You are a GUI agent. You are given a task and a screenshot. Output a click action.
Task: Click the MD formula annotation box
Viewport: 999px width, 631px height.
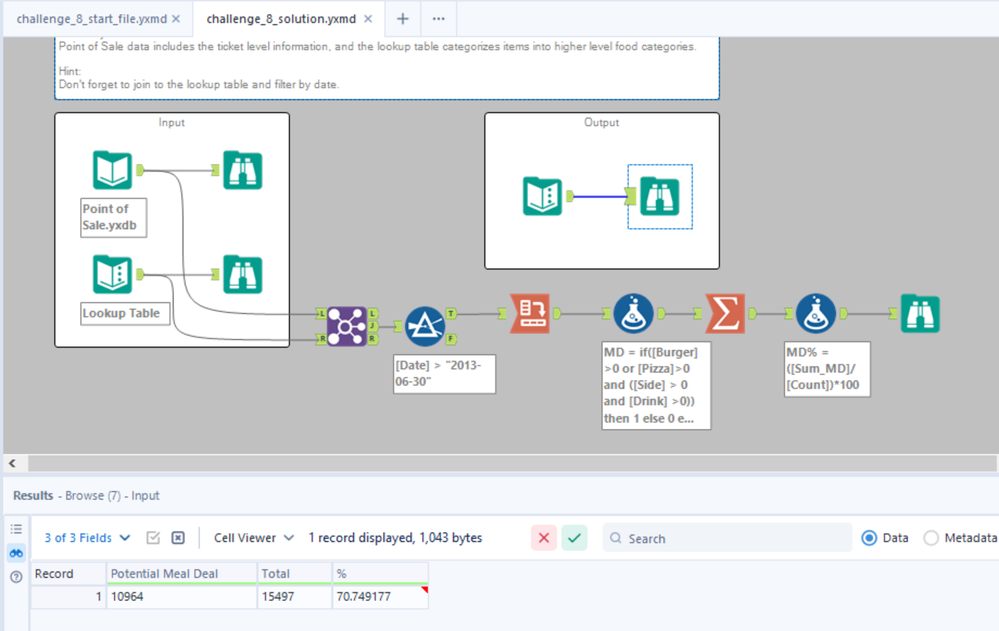click(656, 386)
